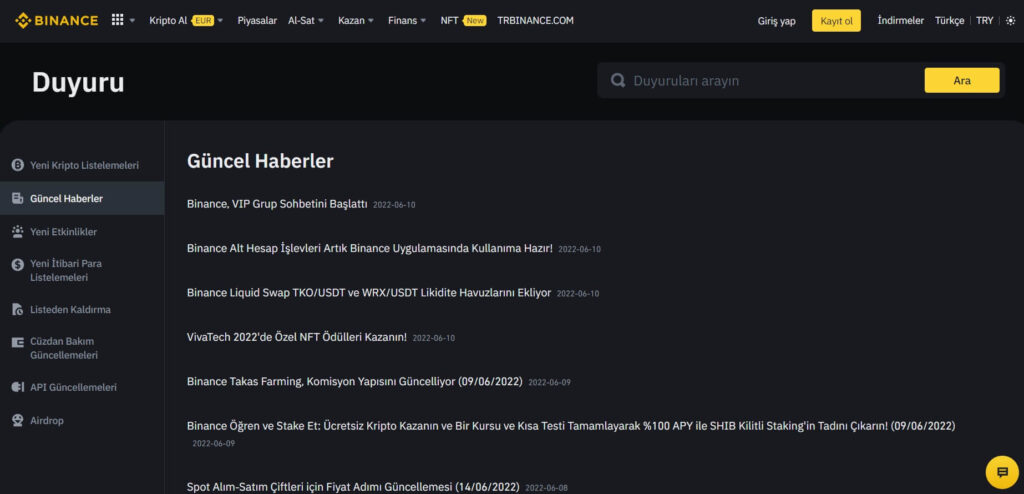Screen dimensions: 1024x494
Task: Click the Yeni İtibari Para dollar icon
Action: coord(18,265)
